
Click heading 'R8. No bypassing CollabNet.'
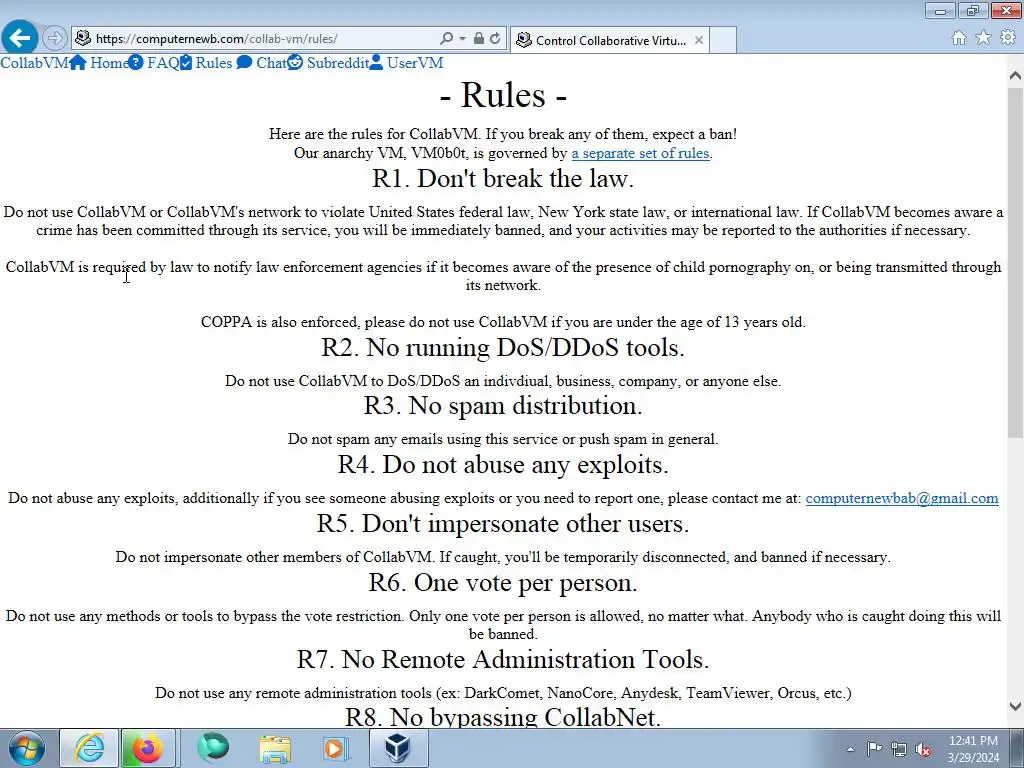503,716
